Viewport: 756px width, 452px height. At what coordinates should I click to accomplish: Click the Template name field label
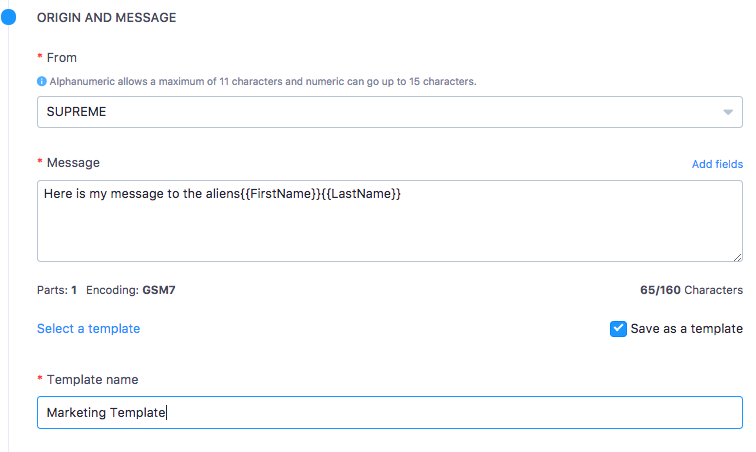[93, 380]
